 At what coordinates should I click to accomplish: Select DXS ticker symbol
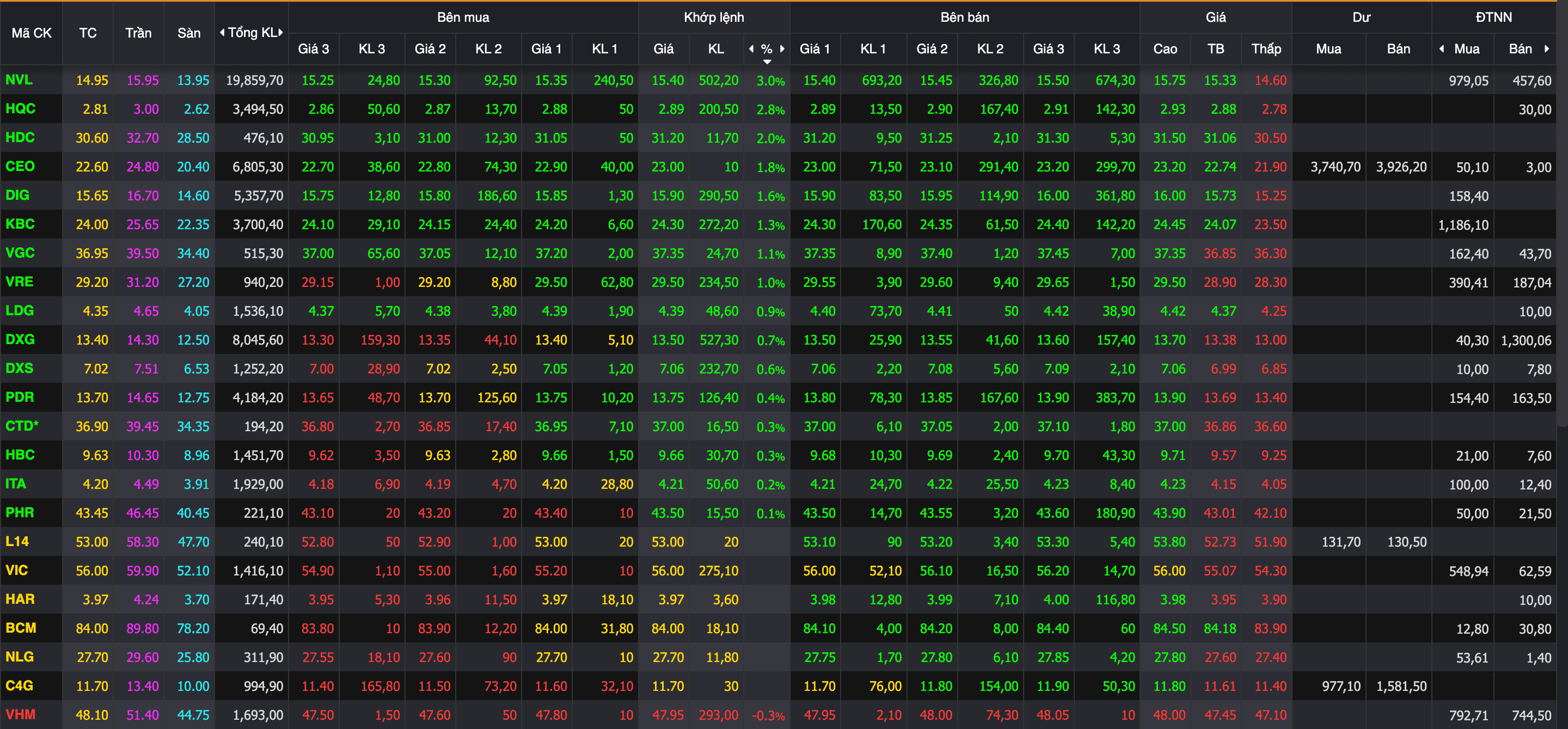[20, 368]
